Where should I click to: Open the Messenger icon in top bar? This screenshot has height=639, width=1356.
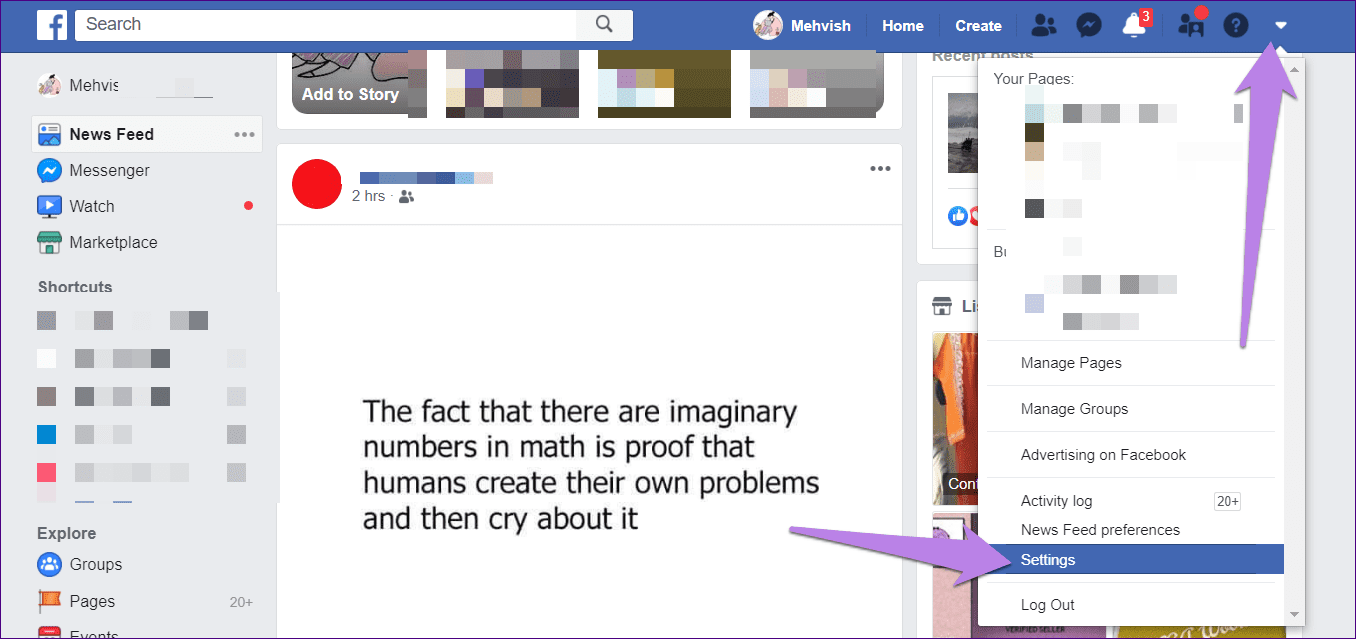pos(1089,26)
